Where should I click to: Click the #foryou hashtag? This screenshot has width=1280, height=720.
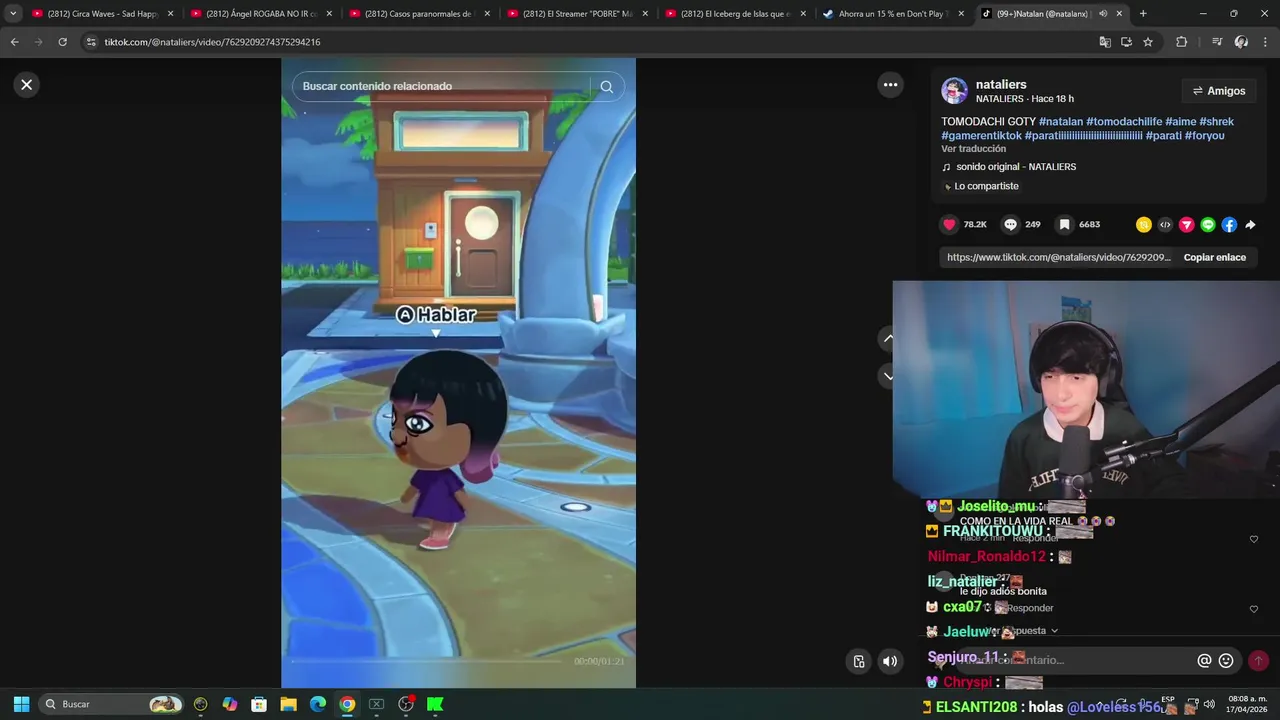point(1204,136)
